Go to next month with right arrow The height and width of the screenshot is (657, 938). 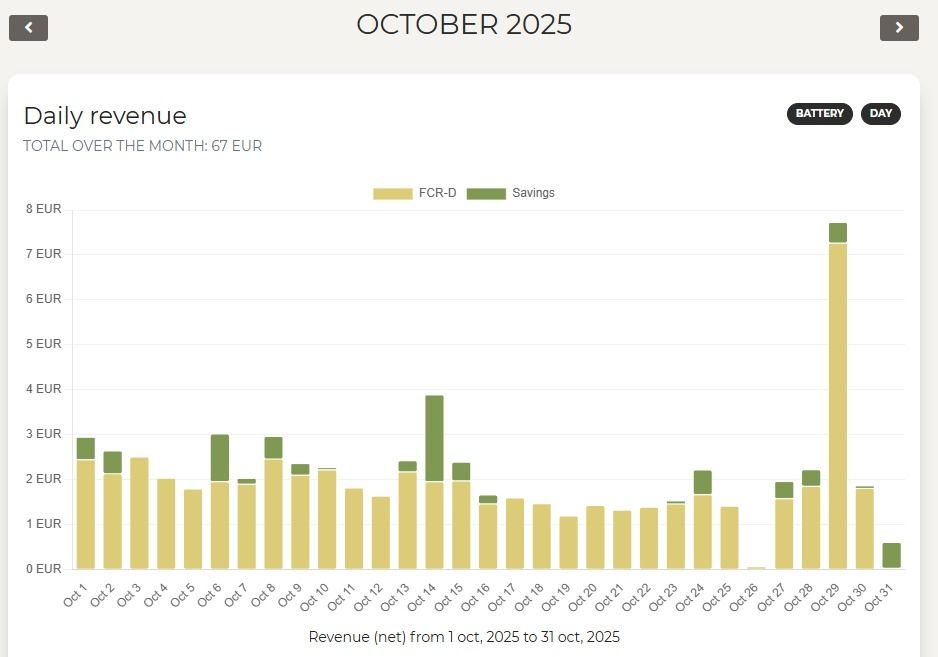coord(899,28)
